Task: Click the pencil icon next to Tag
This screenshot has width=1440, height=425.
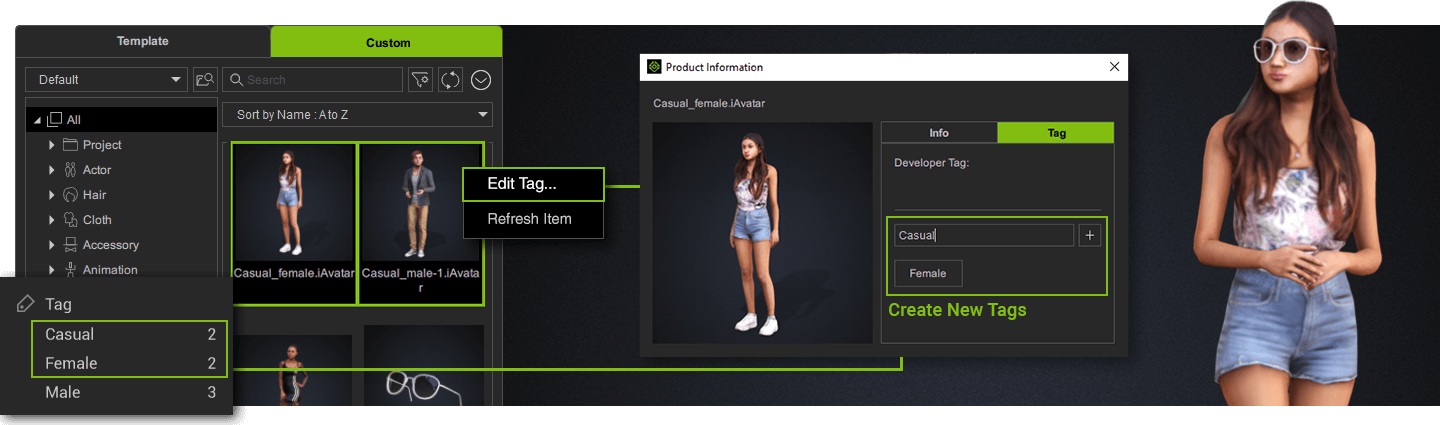Action: point(26,304)
